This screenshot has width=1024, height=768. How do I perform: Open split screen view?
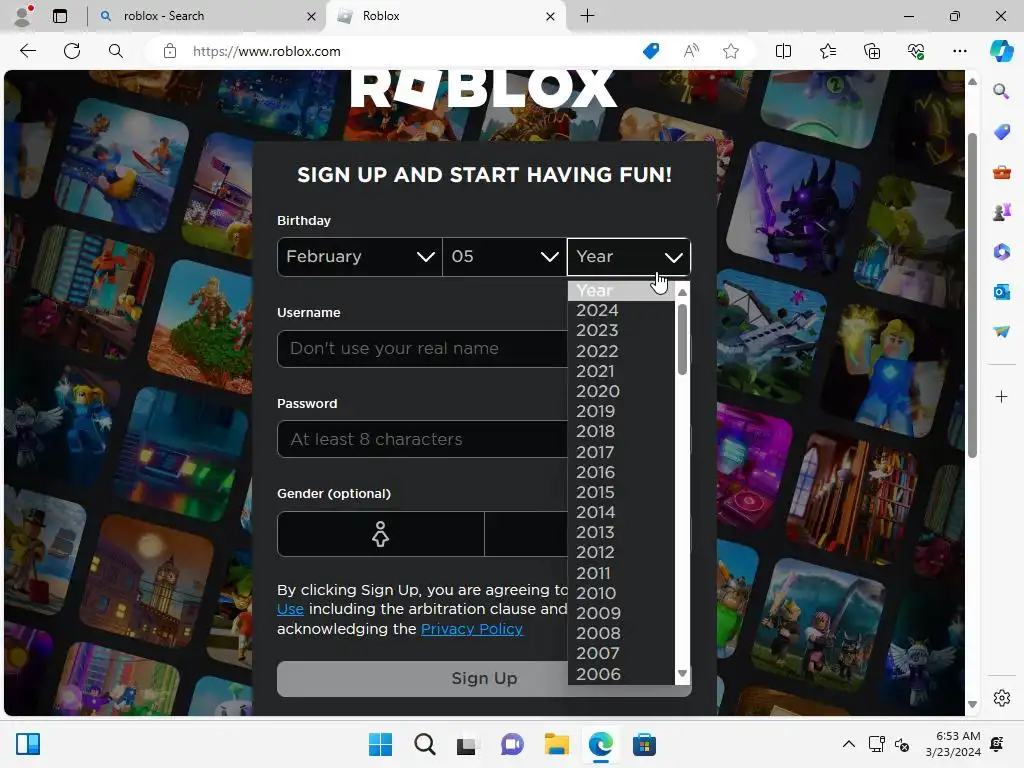click(x=783, y=51)
